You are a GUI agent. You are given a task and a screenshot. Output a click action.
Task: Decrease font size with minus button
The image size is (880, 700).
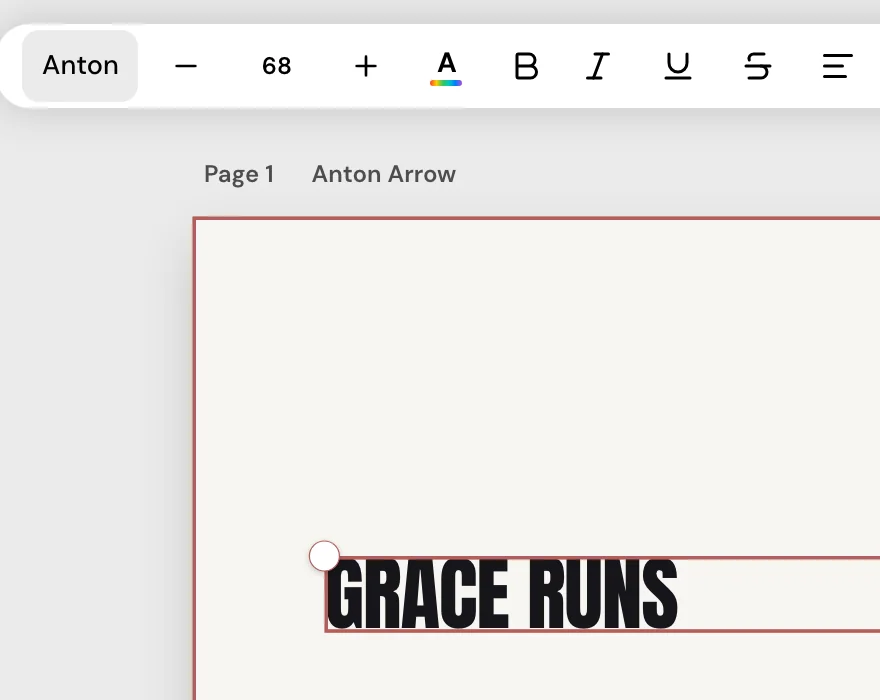[186, 66]
